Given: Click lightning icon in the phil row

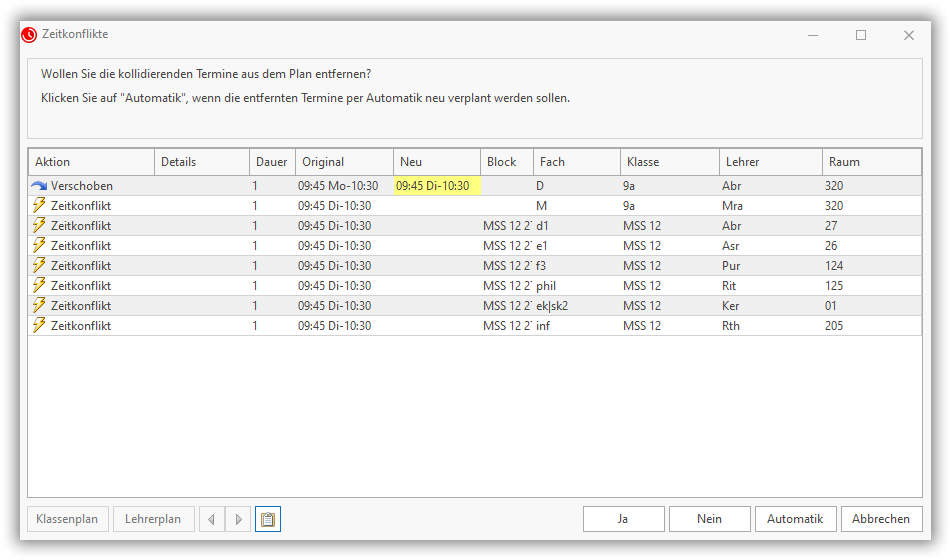Looking at the screenshot, I should pos(39,286).
